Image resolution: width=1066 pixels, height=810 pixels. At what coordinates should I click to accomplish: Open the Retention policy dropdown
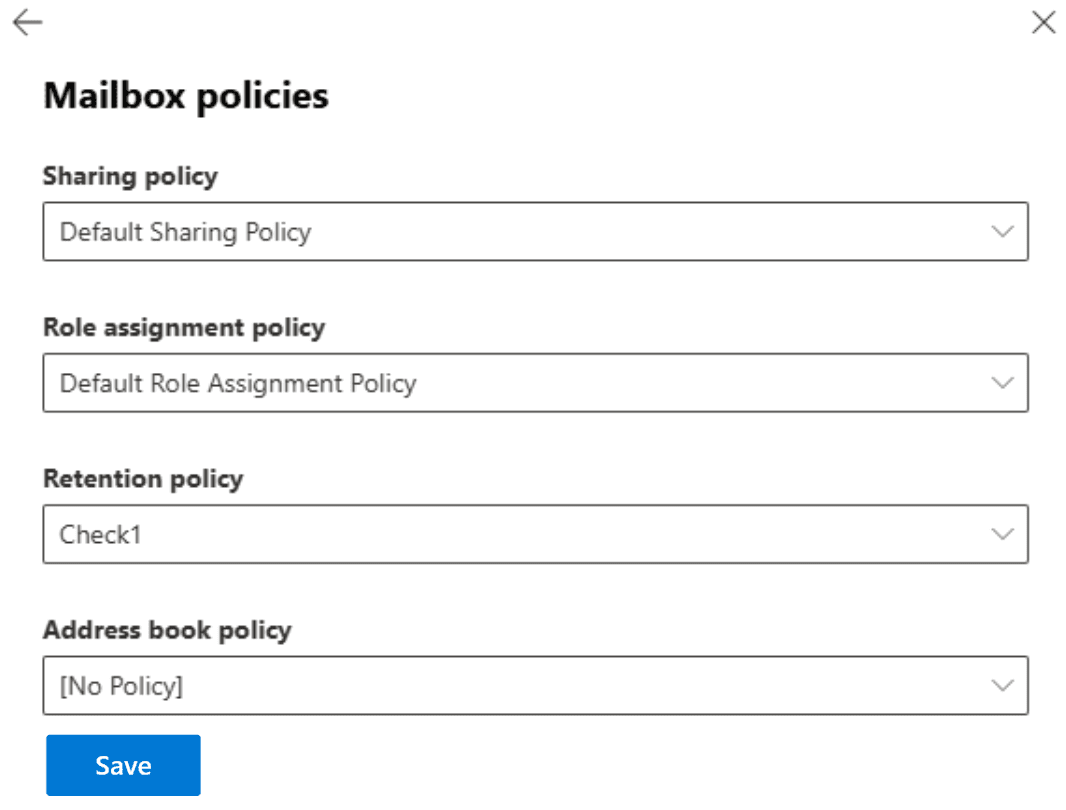click(x=533, y=534)
